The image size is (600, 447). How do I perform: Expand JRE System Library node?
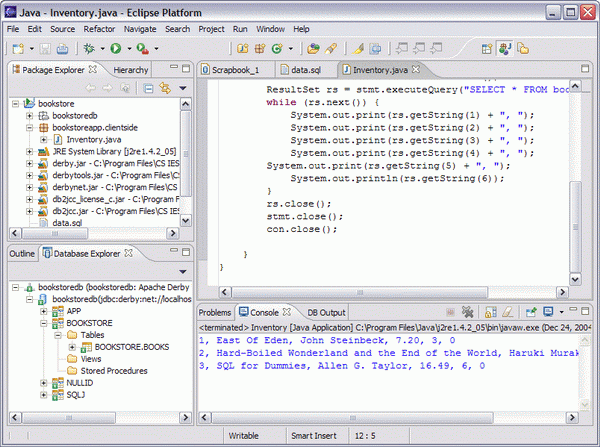[x=29, y=152]
